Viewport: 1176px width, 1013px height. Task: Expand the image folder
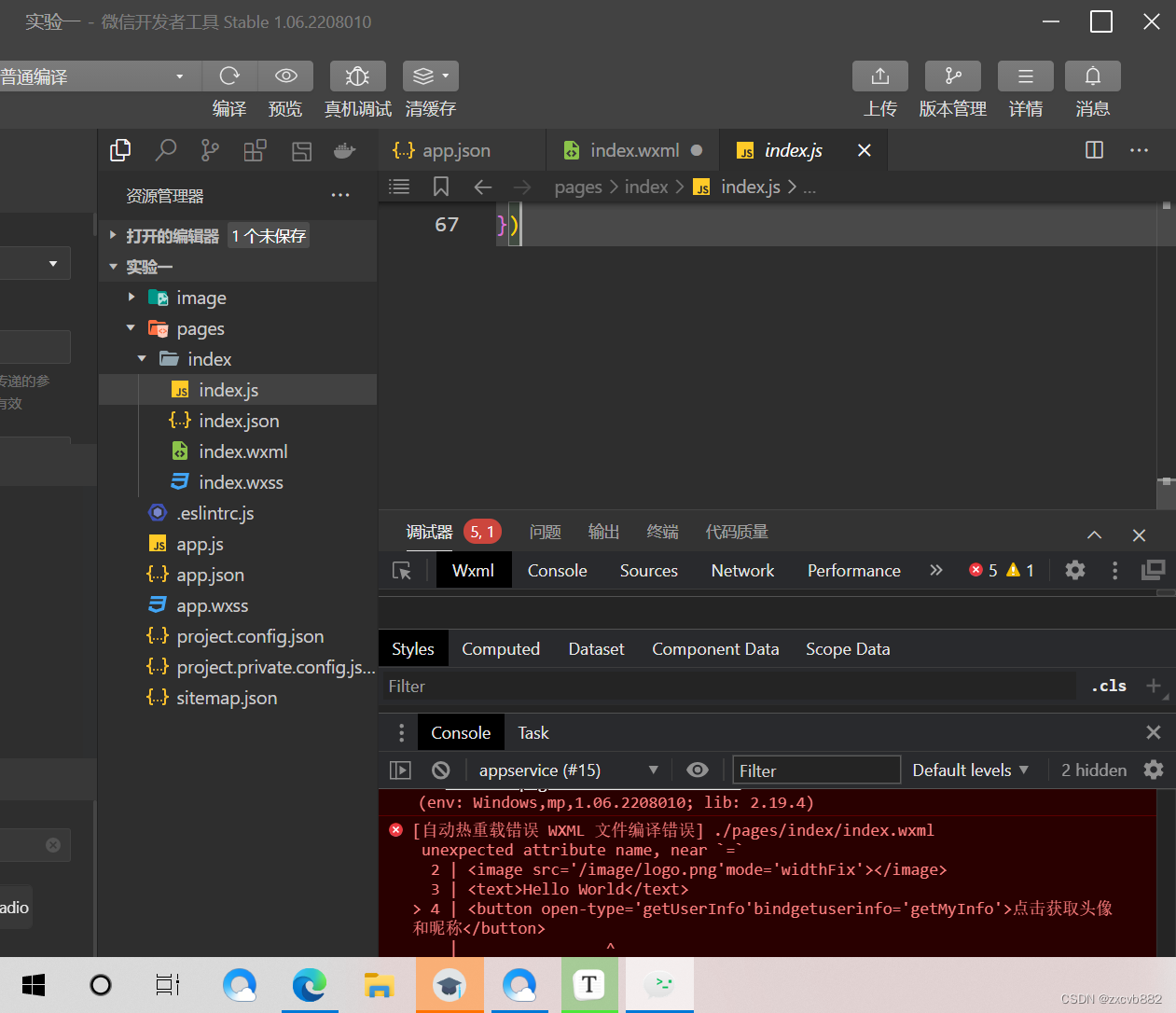click(131, 297)
